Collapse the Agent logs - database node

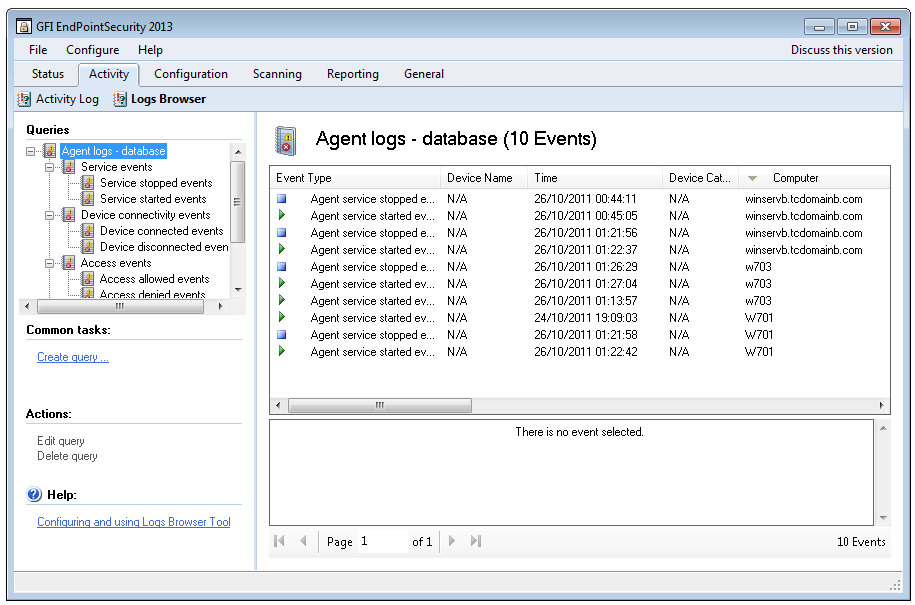(x=30, y=152)
